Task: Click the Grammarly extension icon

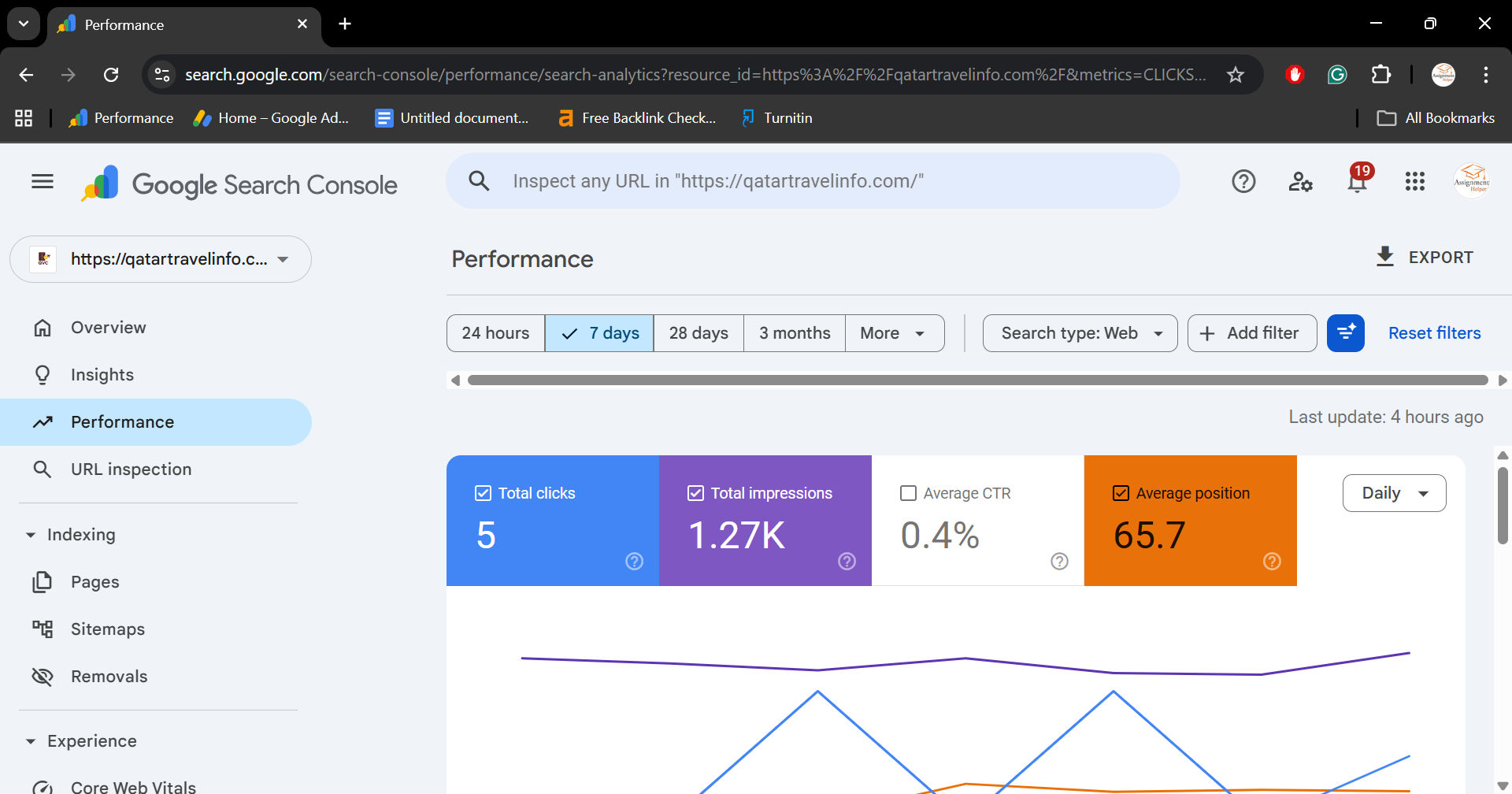Action: [x=1337, y=75]
